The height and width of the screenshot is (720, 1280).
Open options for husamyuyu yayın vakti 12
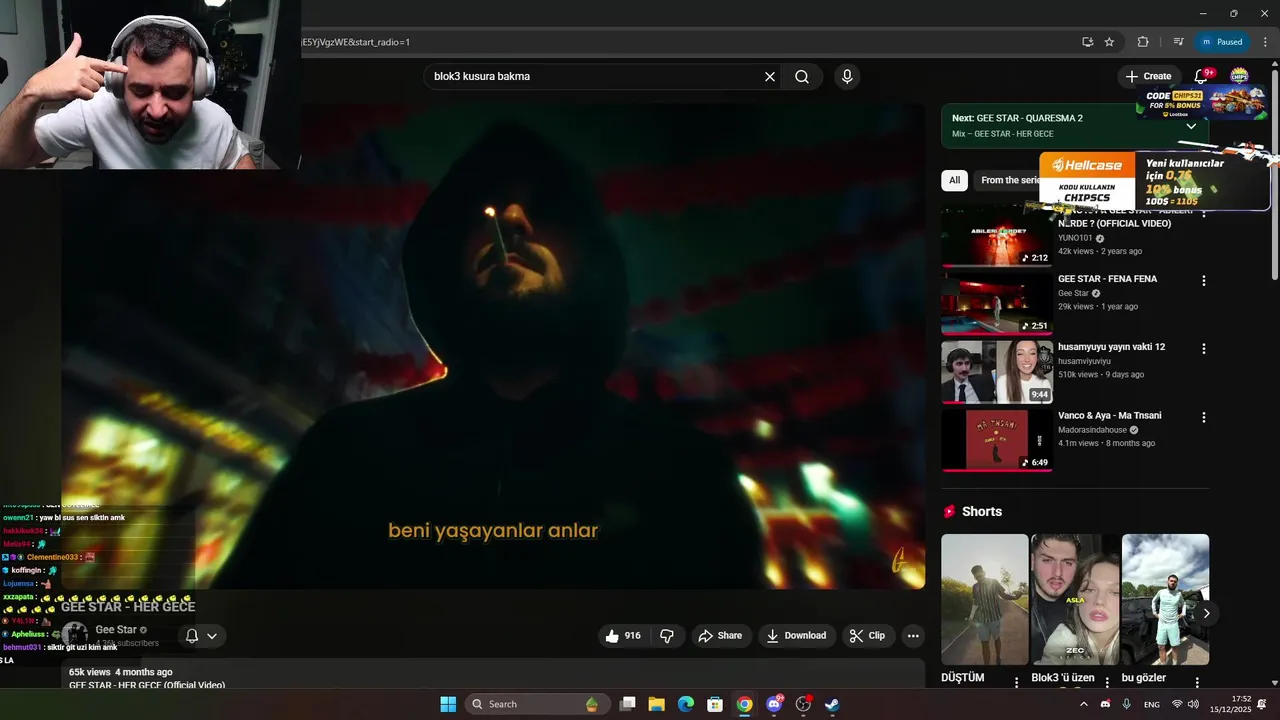[1204, 349]
